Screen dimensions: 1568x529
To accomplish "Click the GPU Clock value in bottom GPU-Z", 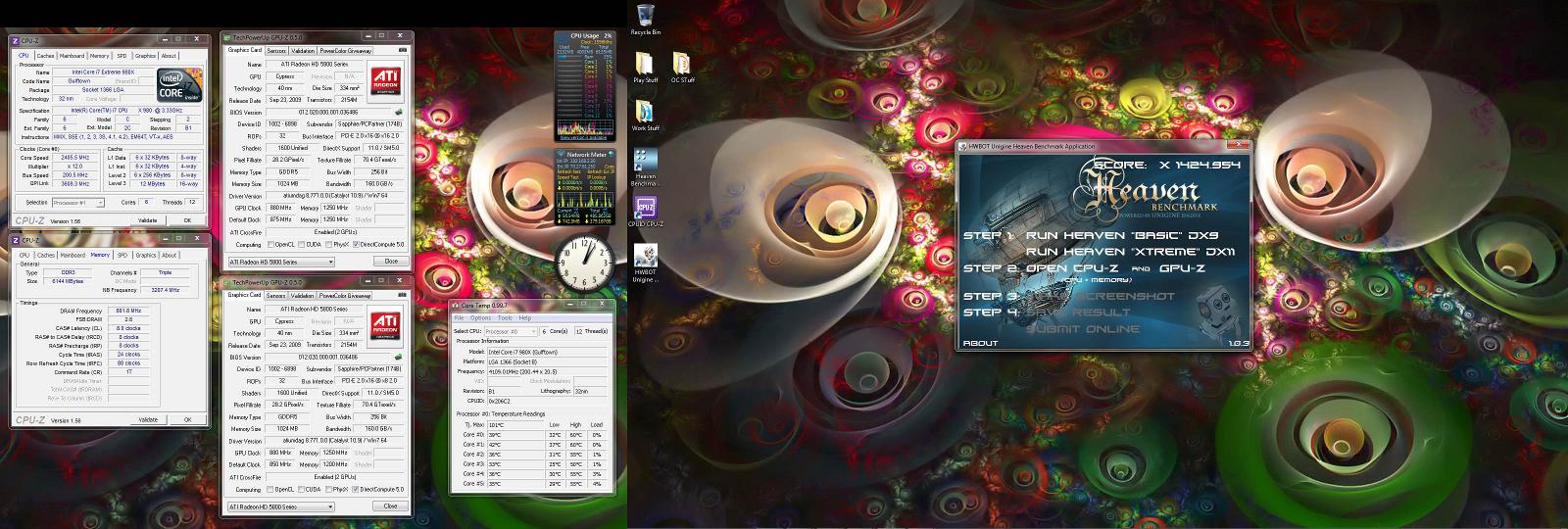I will [279, 453].
